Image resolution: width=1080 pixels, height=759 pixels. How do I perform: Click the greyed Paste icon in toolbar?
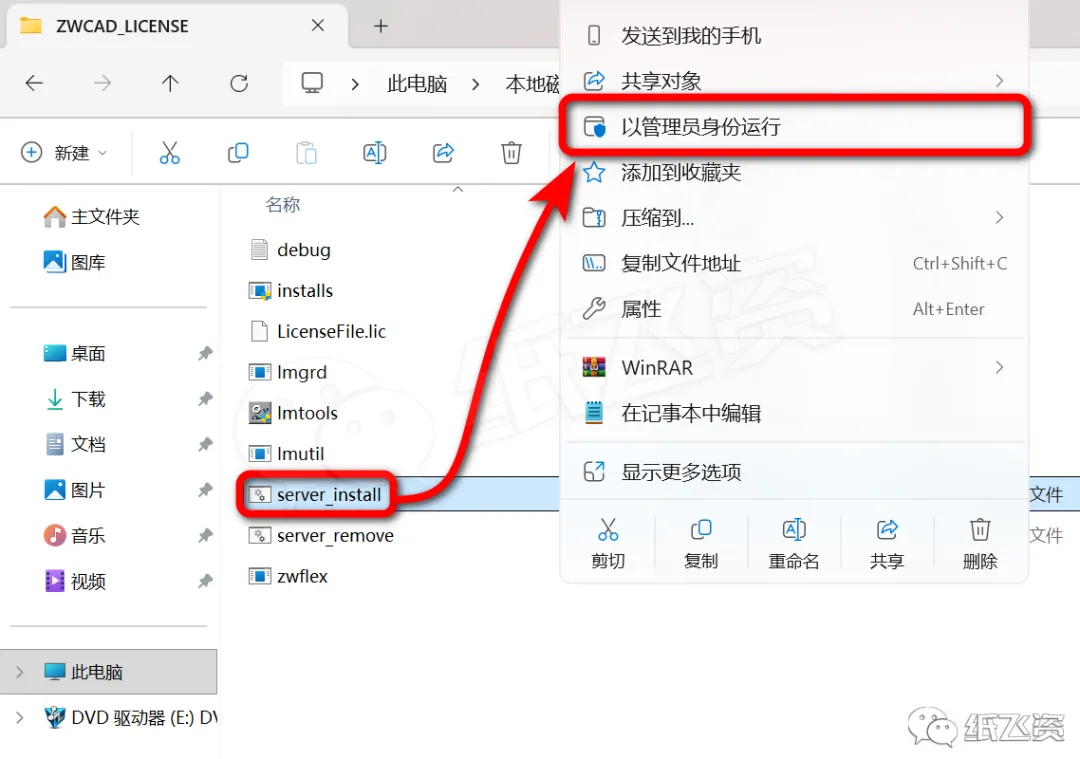point(306,152)
